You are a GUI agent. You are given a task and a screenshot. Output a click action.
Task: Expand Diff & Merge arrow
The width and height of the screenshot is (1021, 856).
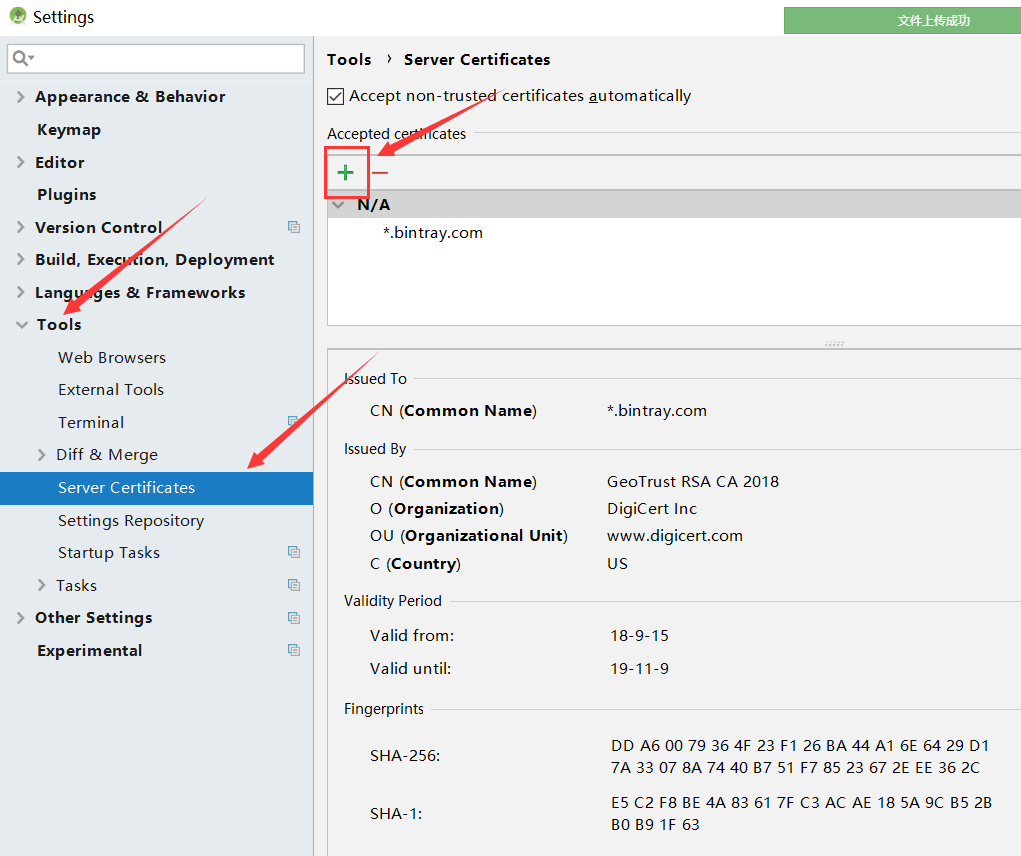42,454
